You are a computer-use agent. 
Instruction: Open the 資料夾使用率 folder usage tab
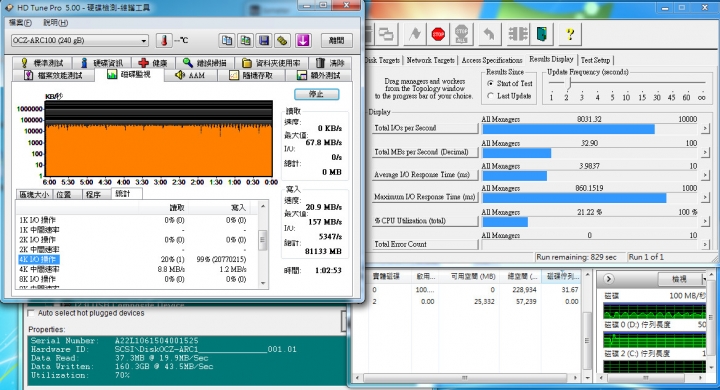coord(271,63)
